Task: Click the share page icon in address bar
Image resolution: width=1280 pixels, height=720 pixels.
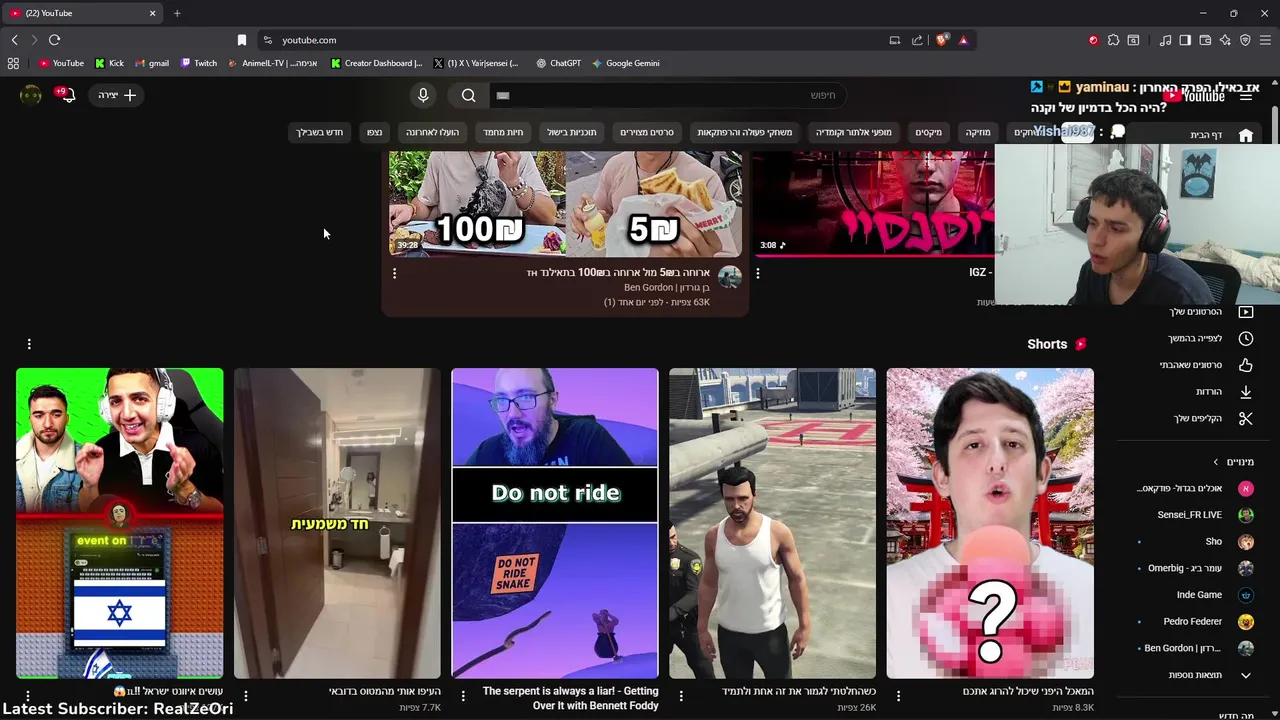Action: [x=917, y=40]
